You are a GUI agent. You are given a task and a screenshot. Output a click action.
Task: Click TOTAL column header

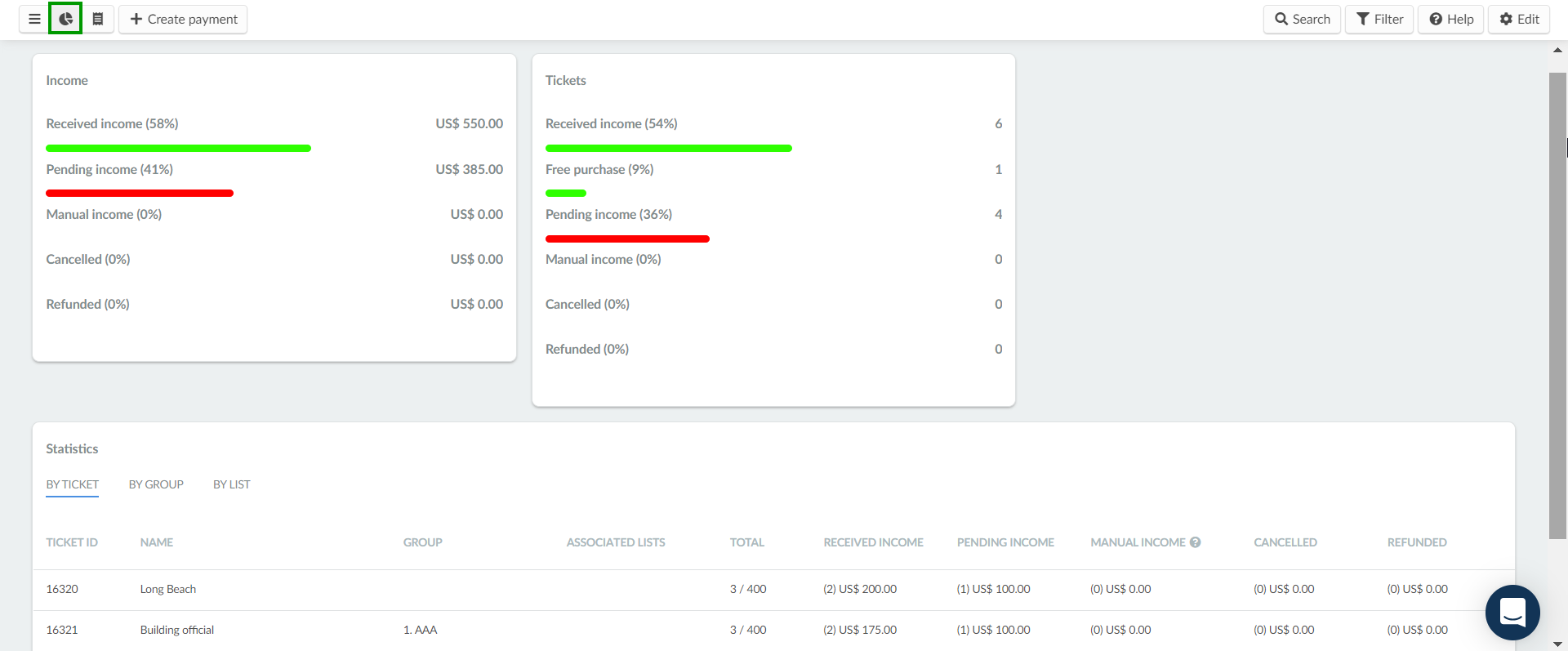(x=747, y=542)
